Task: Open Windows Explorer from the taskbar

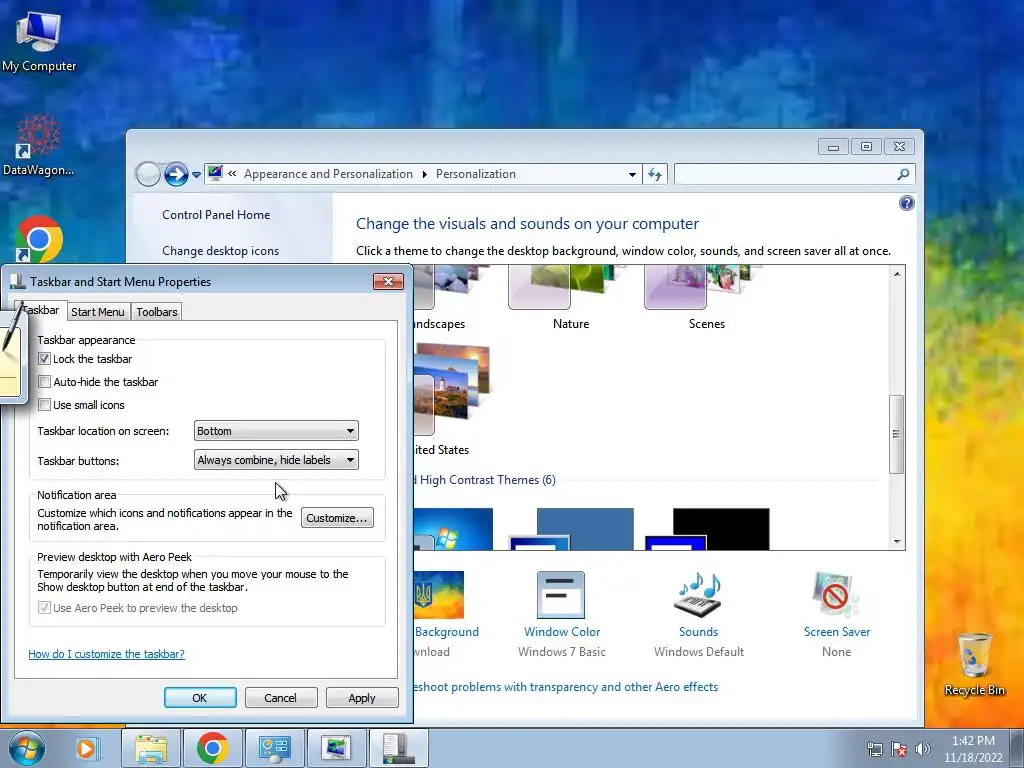Action: pos(152,748)
